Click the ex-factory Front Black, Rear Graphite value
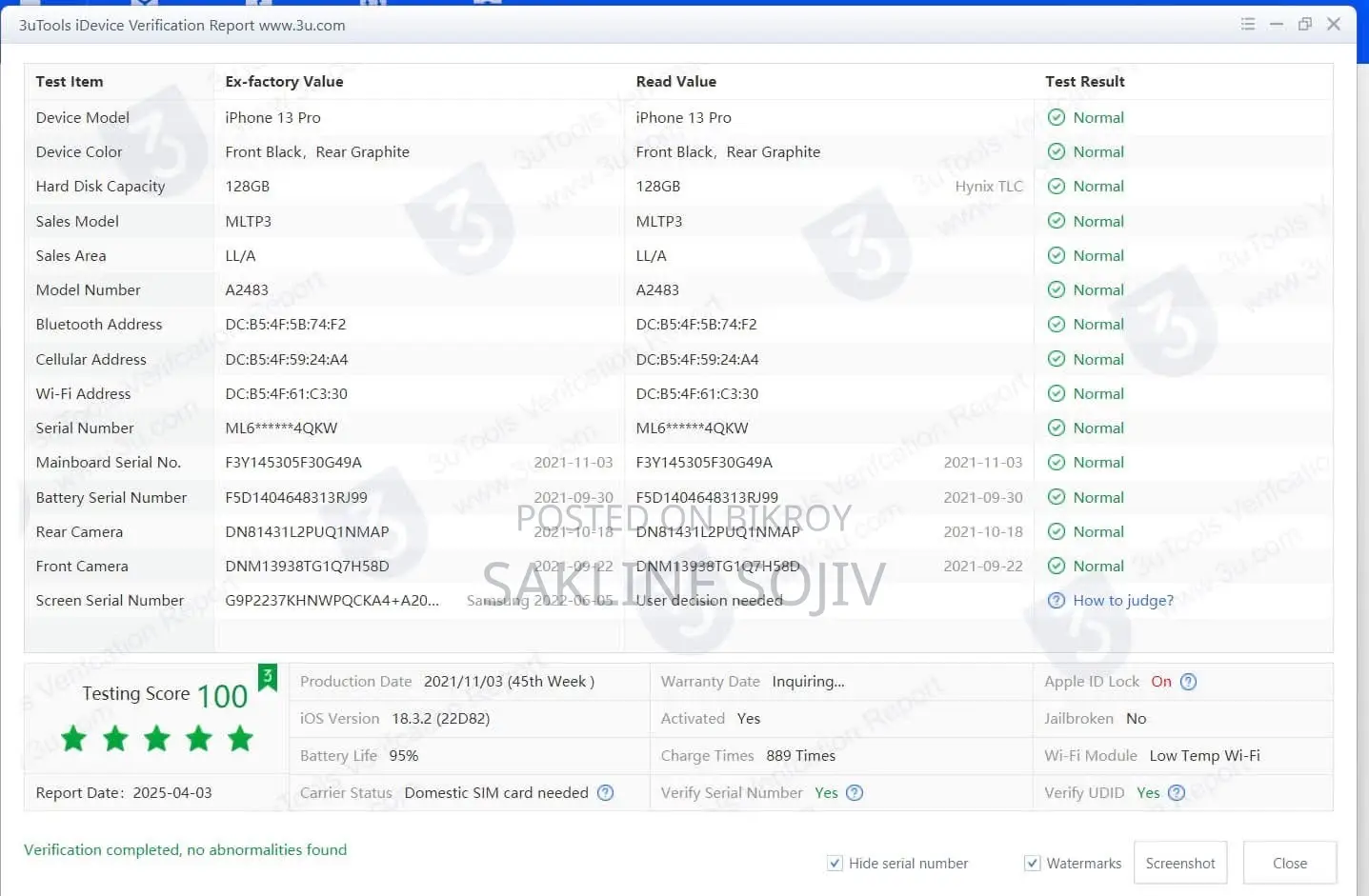The height and width of the screenshot is (896, 1369). pos(317,151)
